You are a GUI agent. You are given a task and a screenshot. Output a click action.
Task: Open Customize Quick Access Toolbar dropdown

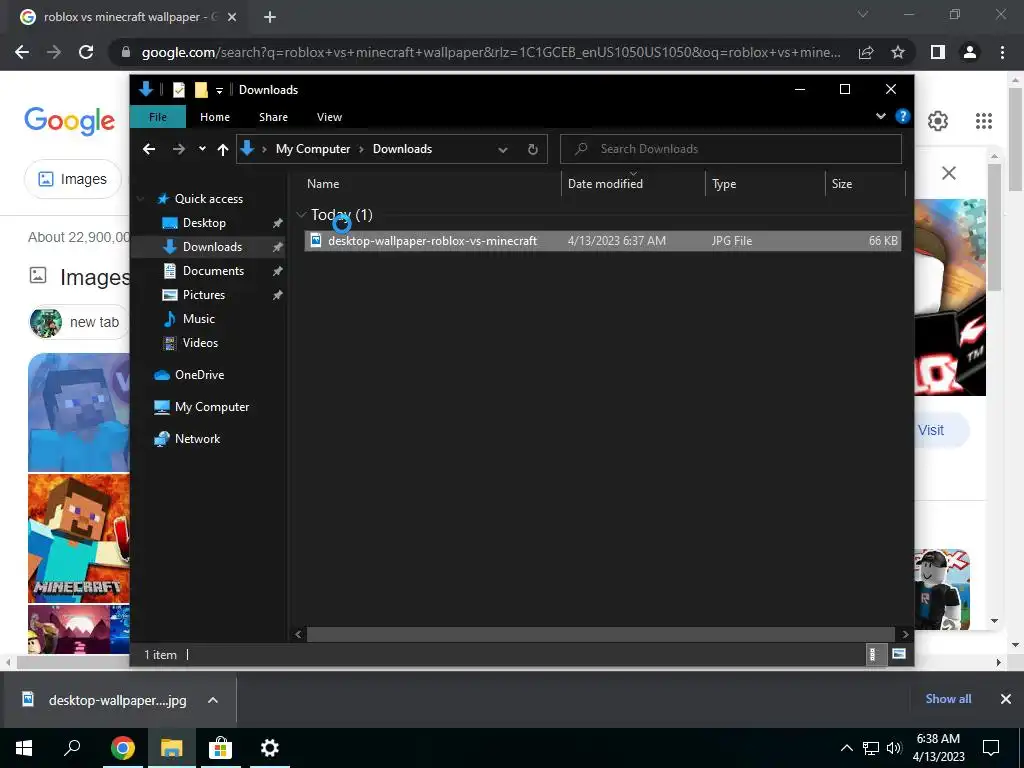pyautogui.click(x=219, y=91)
